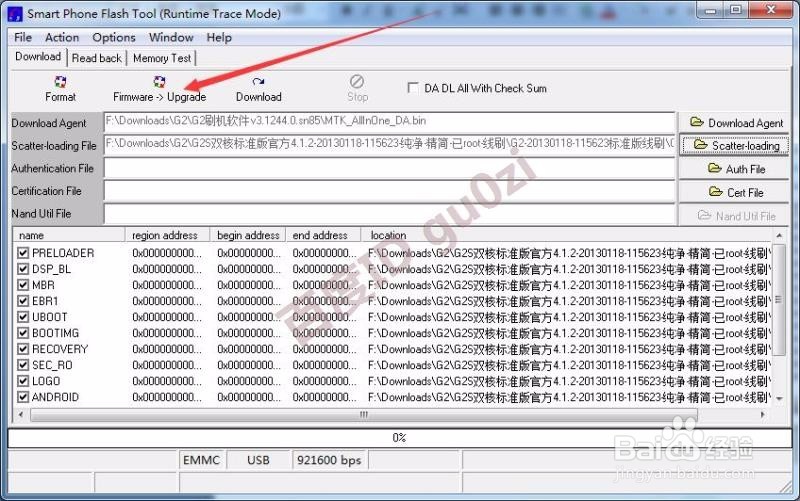Click the Scatter-loading File path field
This screenshot has height=501, width=800.
(x=389, y=144)
